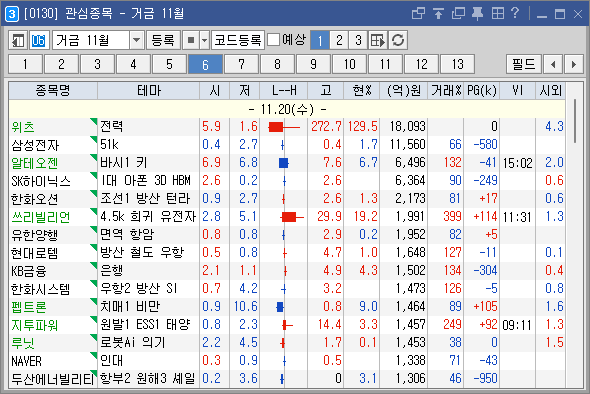Click the 11.20(수) date separator row

coord(287,110)
